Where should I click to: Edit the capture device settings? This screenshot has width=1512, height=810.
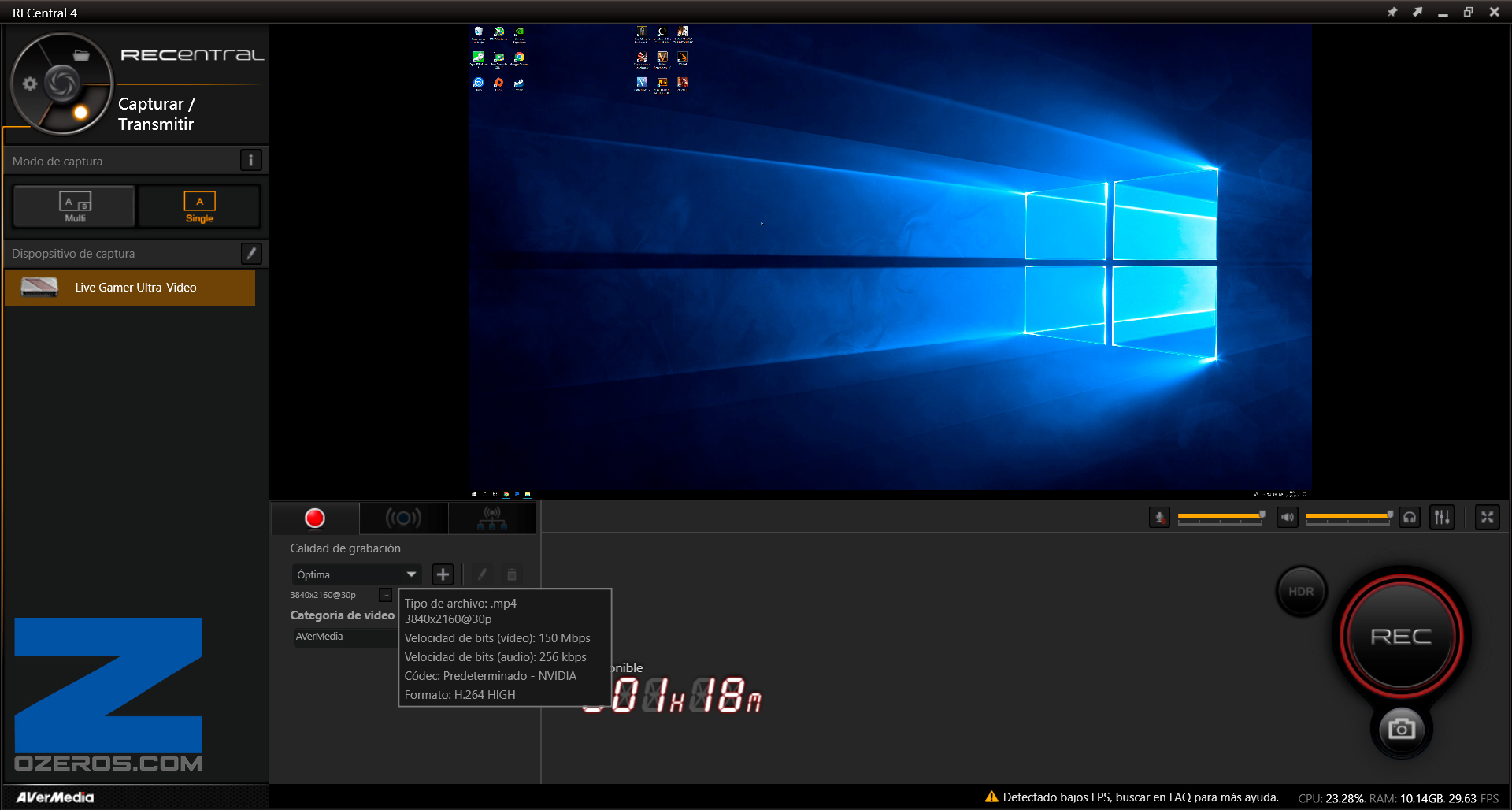click(x=250, y=253)
